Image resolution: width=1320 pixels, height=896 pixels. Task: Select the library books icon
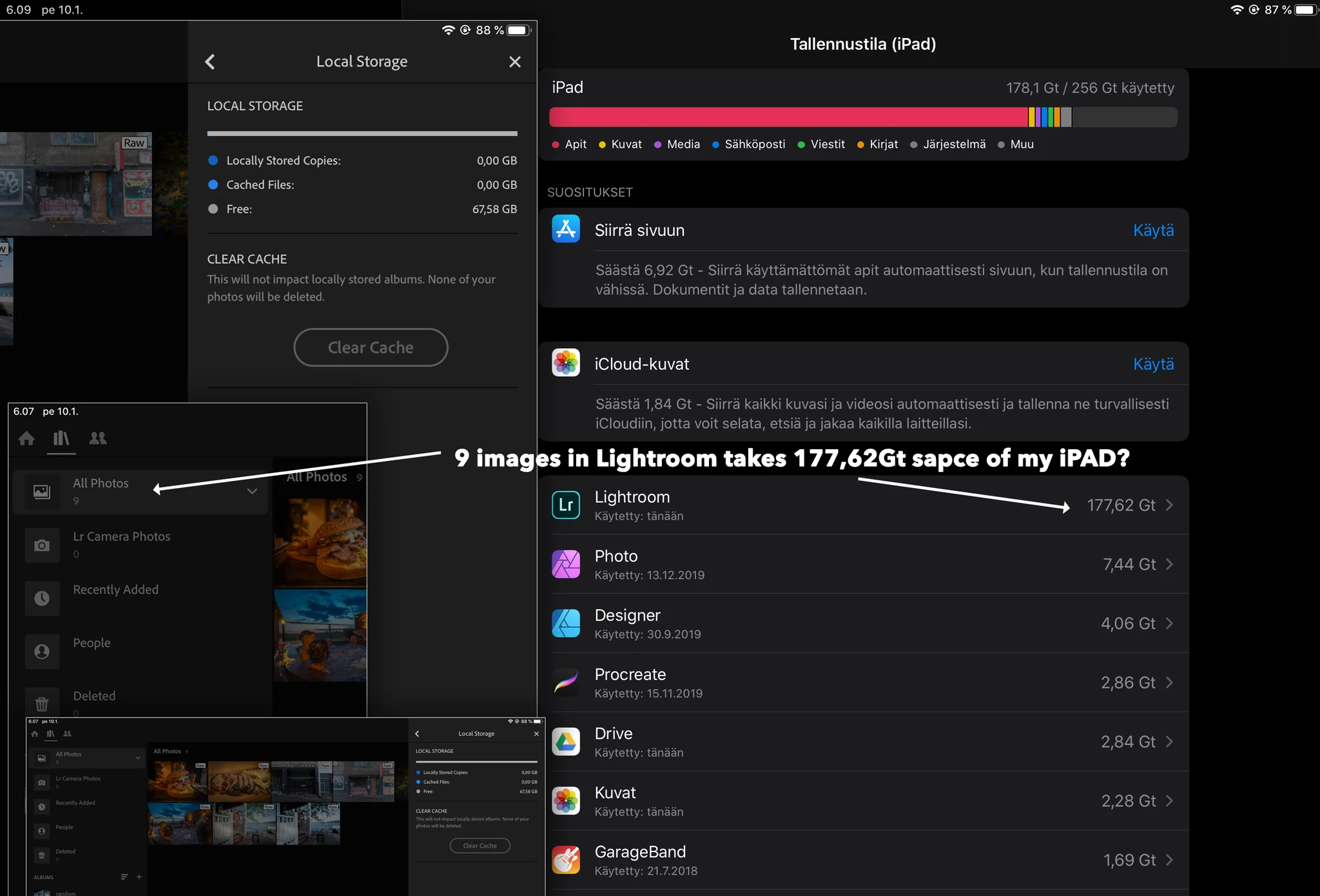click(x=61, y=439)
